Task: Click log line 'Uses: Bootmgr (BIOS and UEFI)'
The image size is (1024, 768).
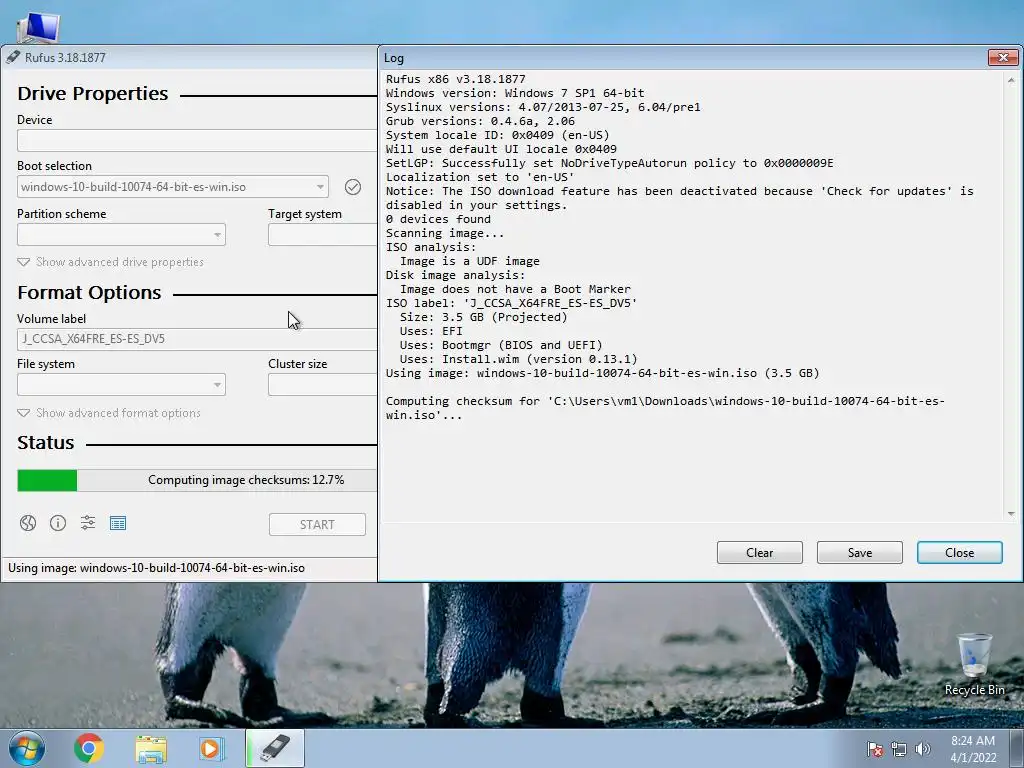Action: (501, 345)
